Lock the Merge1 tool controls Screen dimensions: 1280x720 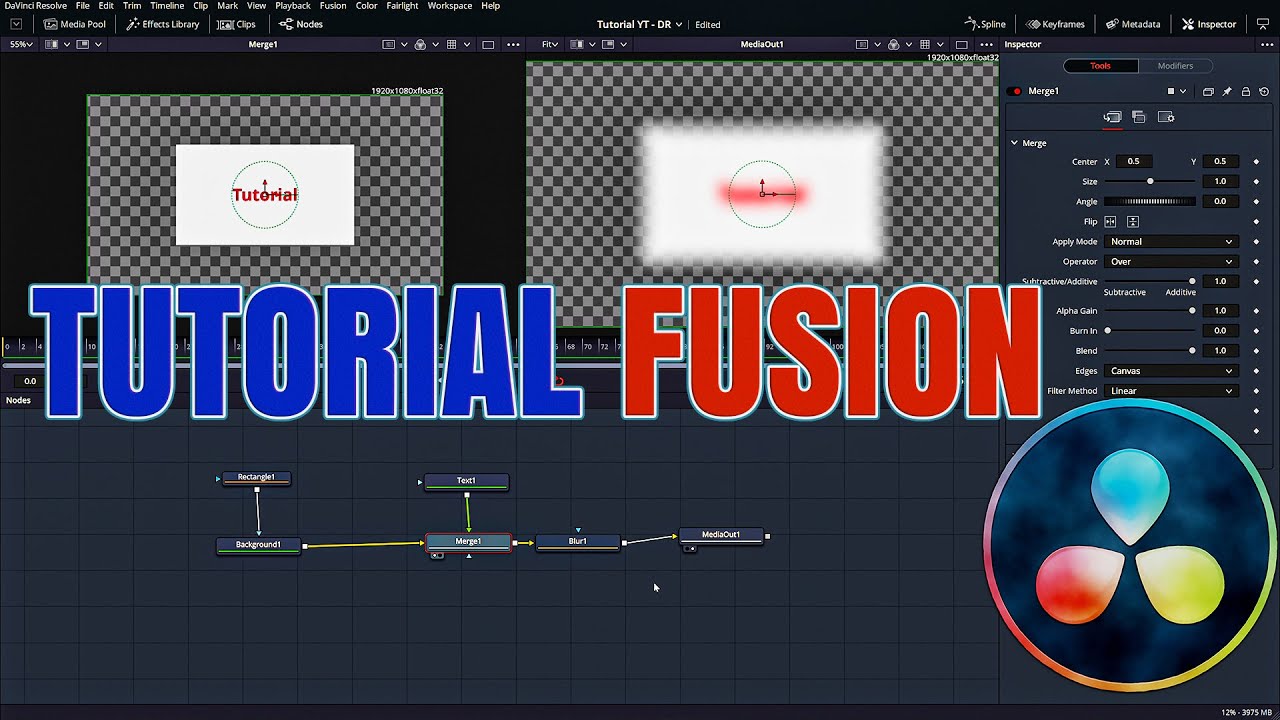(1246, 91)
